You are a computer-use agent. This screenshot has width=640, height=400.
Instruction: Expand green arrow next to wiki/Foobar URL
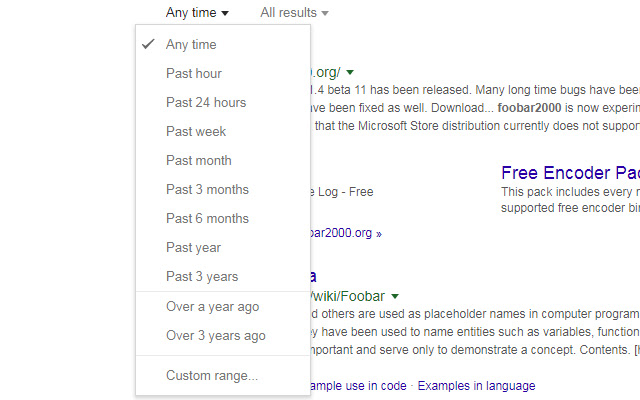395,296
